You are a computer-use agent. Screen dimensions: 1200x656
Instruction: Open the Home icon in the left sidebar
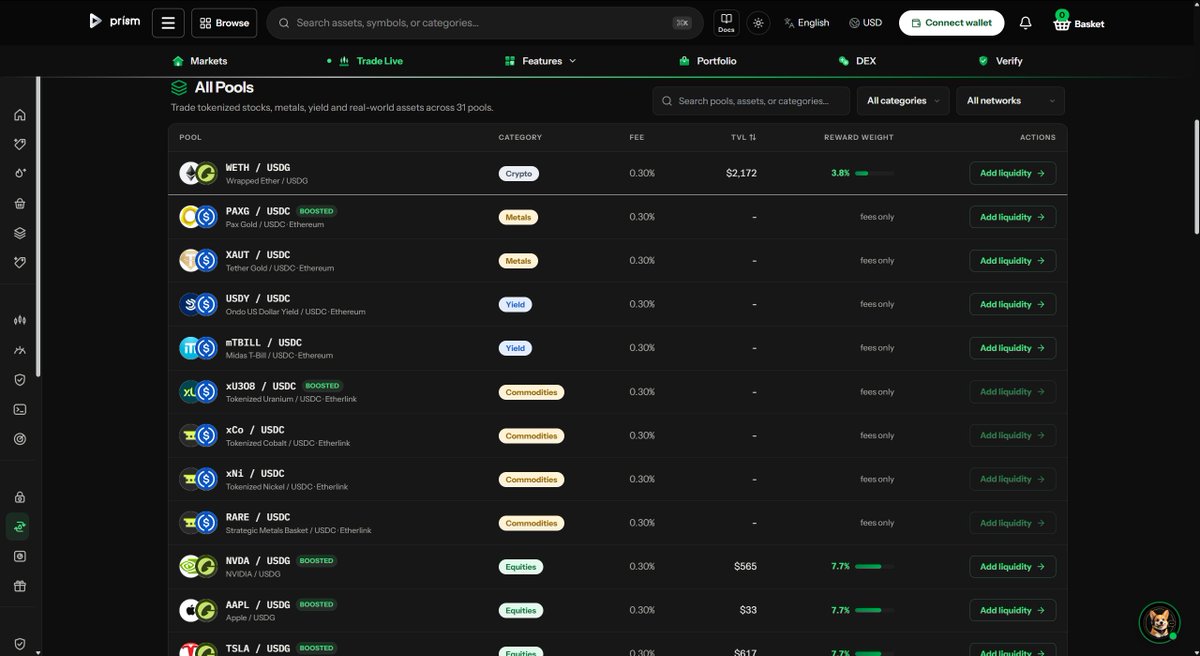19,115
